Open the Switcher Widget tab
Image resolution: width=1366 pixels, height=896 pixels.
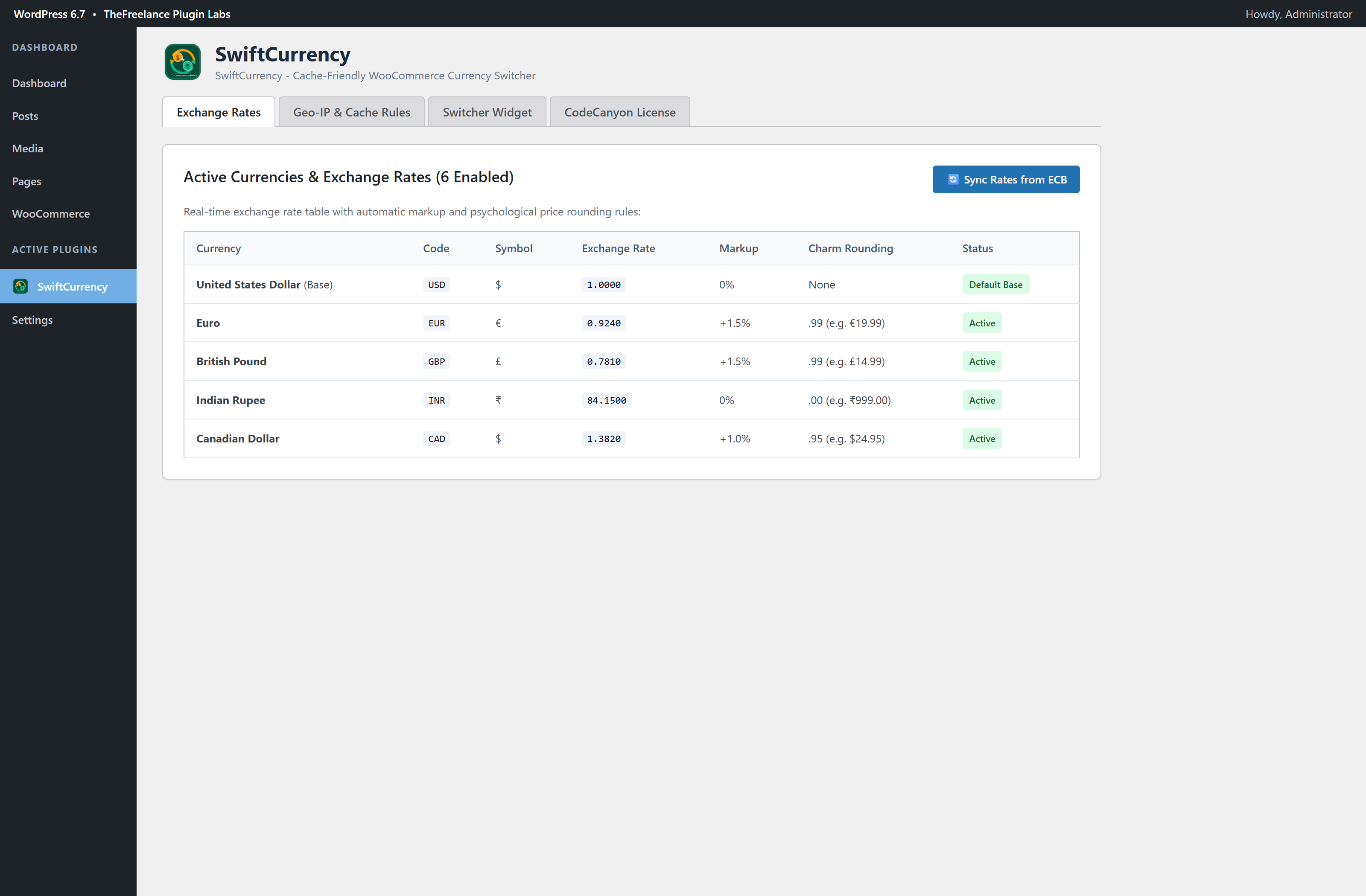pos(487,112)
